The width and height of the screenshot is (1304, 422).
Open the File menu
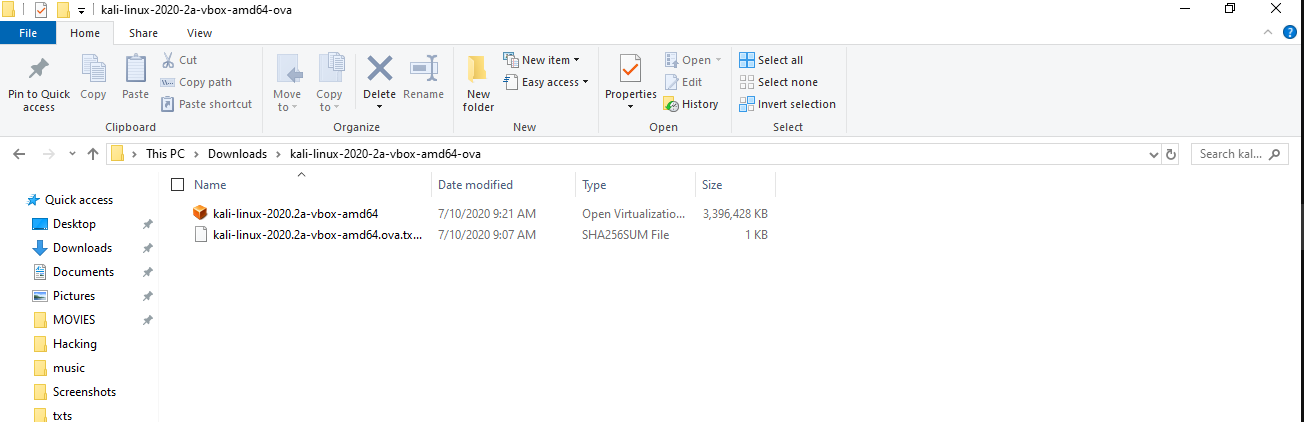click(x=29, y=33)
